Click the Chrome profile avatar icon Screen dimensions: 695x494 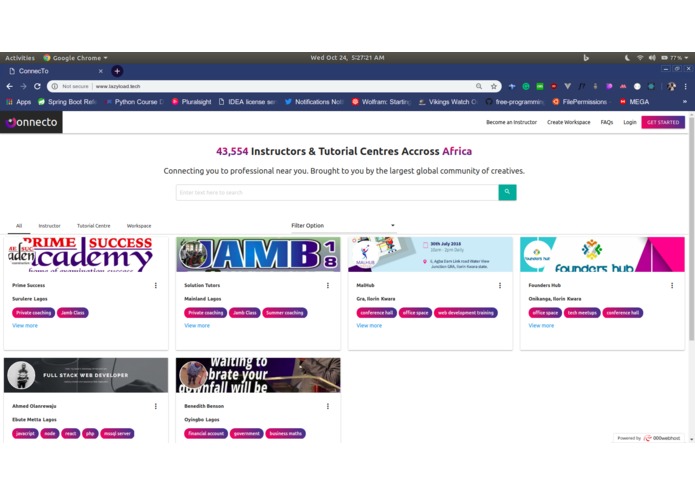[672, 86]
